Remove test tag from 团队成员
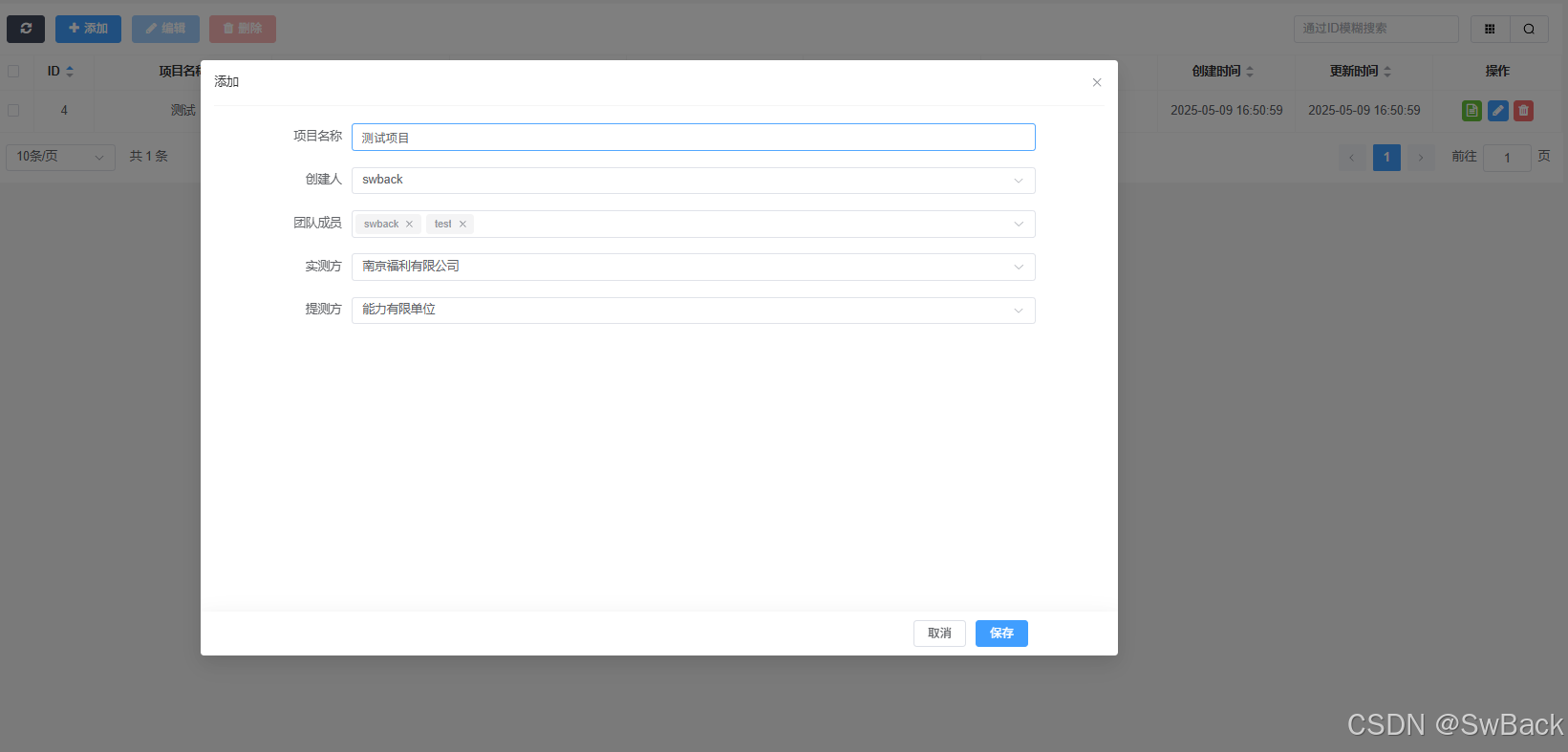 tap(462, 225)
